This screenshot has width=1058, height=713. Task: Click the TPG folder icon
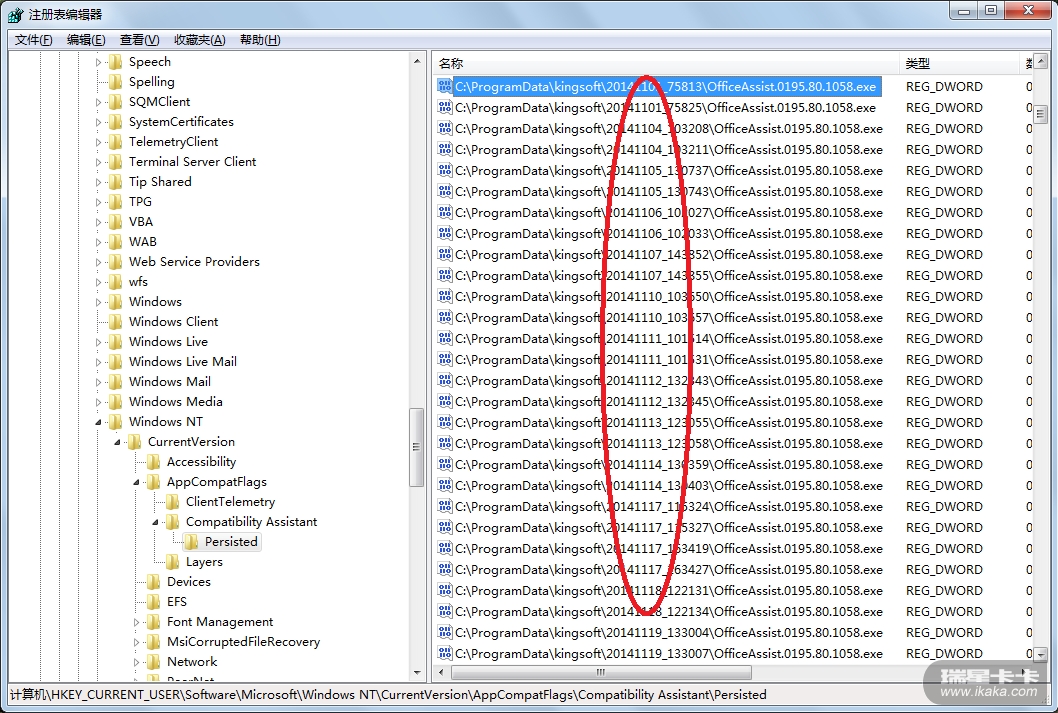point(116,202)
